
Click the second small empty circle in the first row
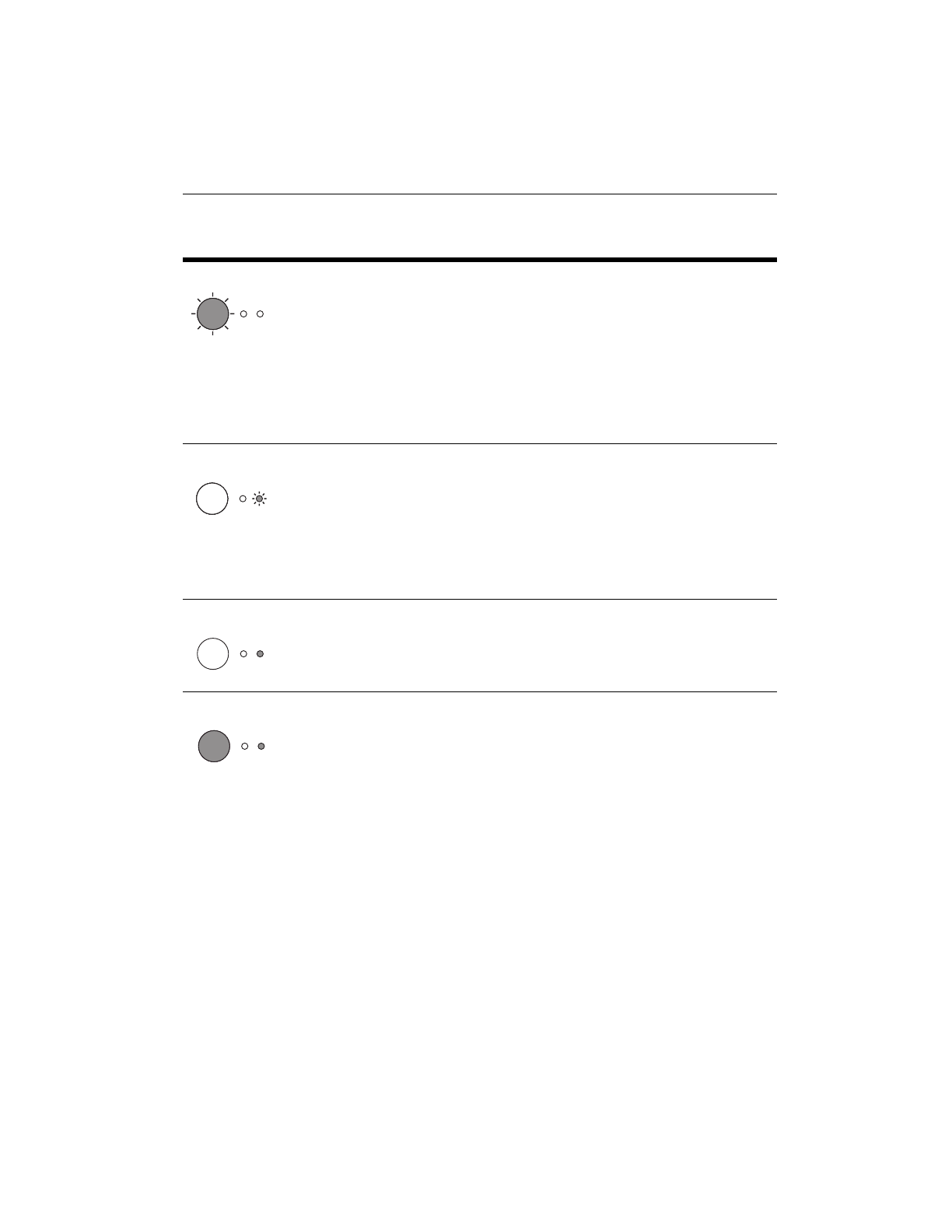coord(261,313)
